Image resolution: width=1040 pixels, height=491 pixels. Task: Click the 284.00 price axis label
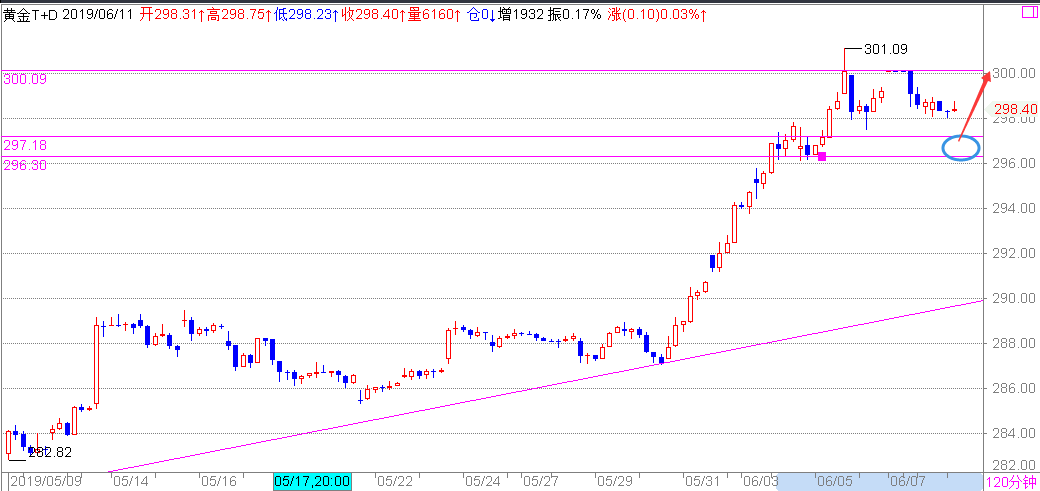[1015, 434]
